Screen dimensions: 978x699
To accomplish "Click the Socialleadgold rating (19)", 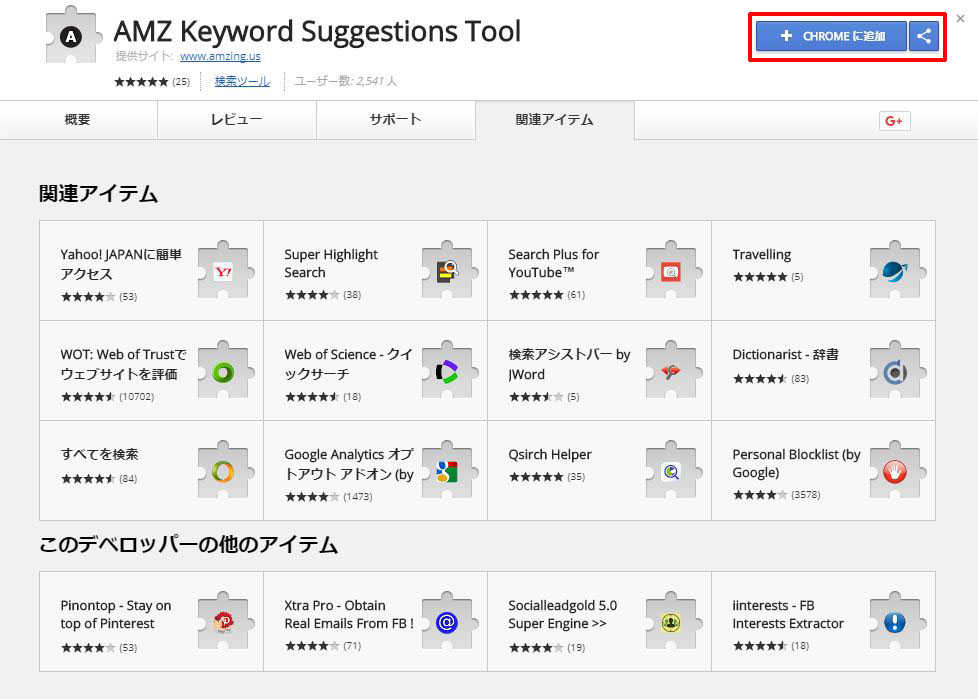I will click(547, 648).
